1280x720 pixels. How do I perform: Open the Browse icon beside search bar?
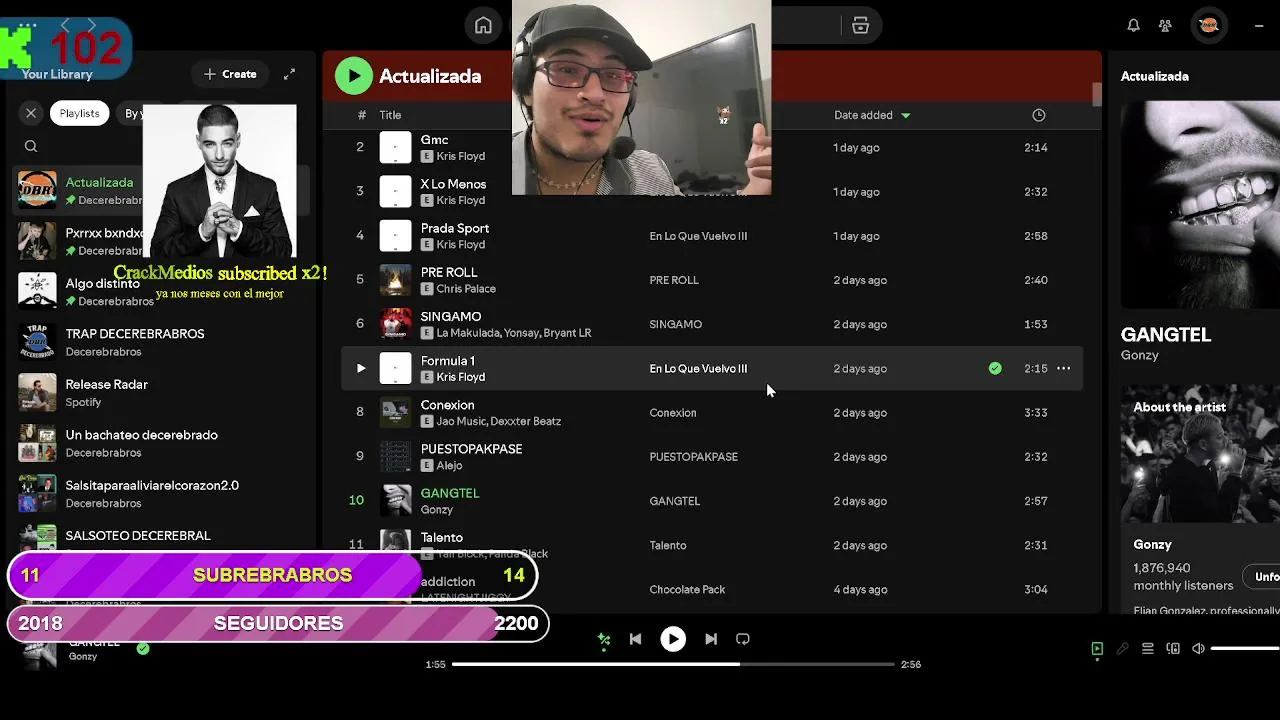860,26
